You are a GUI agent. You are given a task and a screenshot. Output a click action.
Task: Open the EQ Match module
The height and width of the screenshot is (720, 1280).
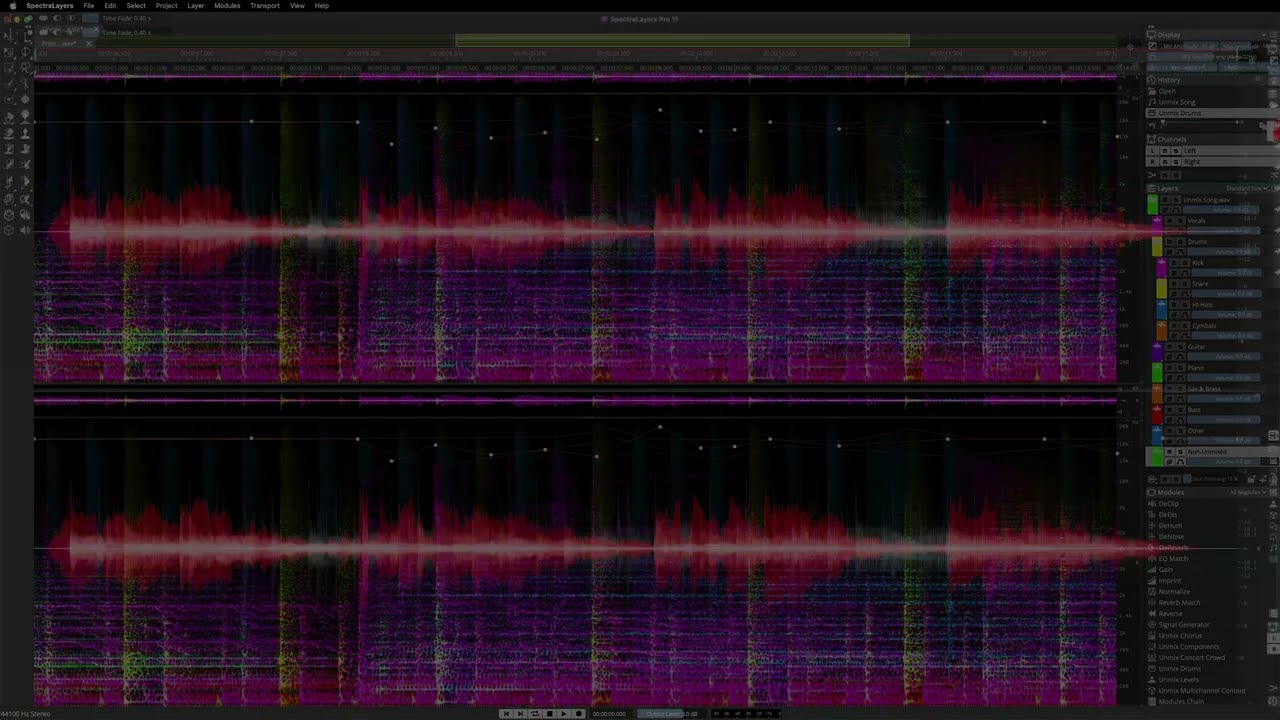[1173, 558]
